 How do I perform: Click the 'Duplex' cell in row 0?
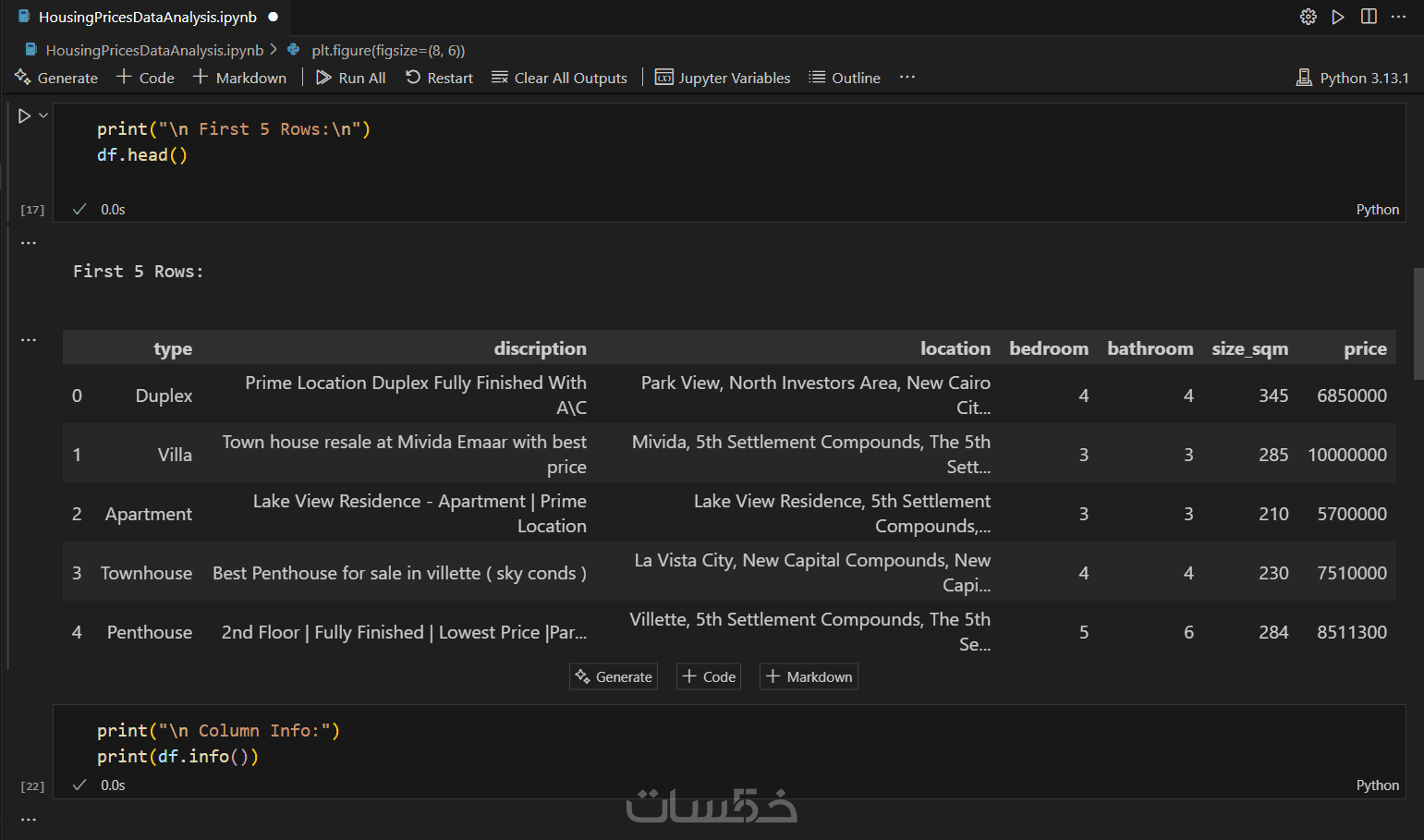point(164,396)
